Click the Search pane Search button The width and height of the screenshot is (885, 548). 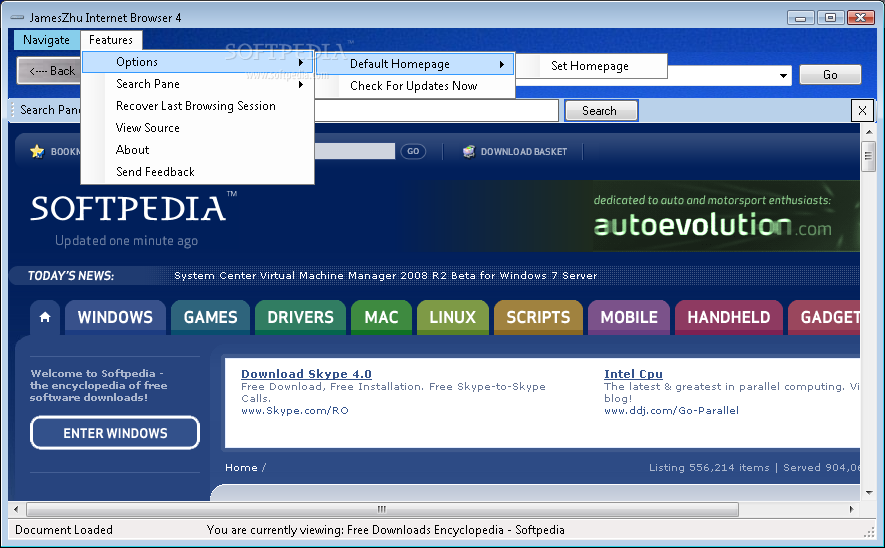coord(601,111)
